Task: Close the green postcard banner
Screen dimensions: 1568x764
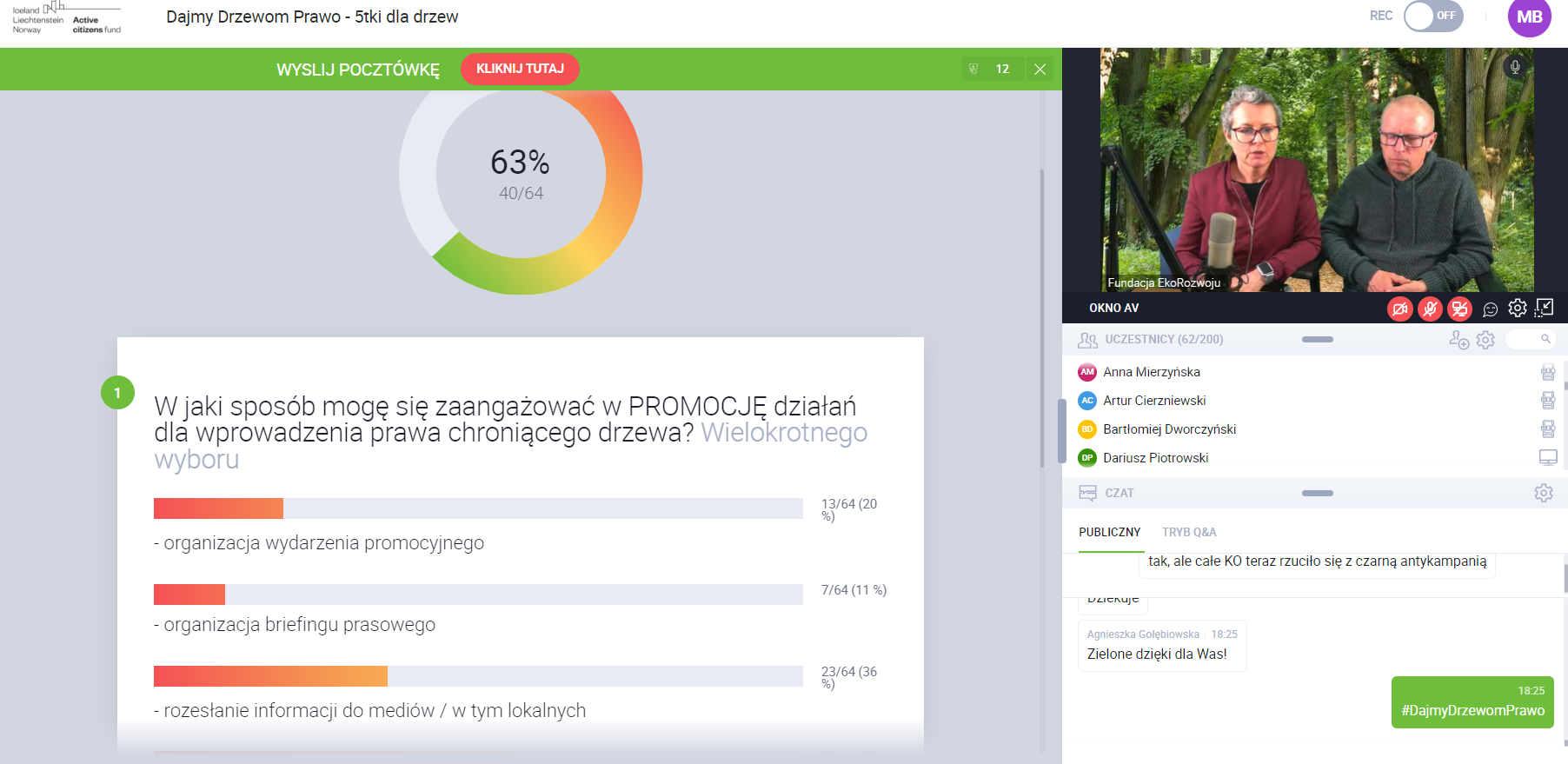Action: coord(1040,70)
